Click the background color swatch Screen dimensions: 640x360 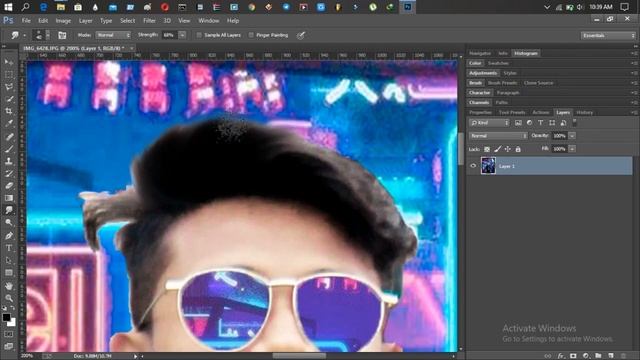[x=13, y=323]
